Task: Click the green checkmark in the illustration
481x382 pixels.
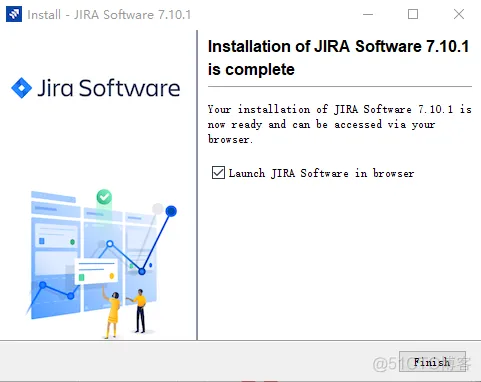Action: (104, 197)
